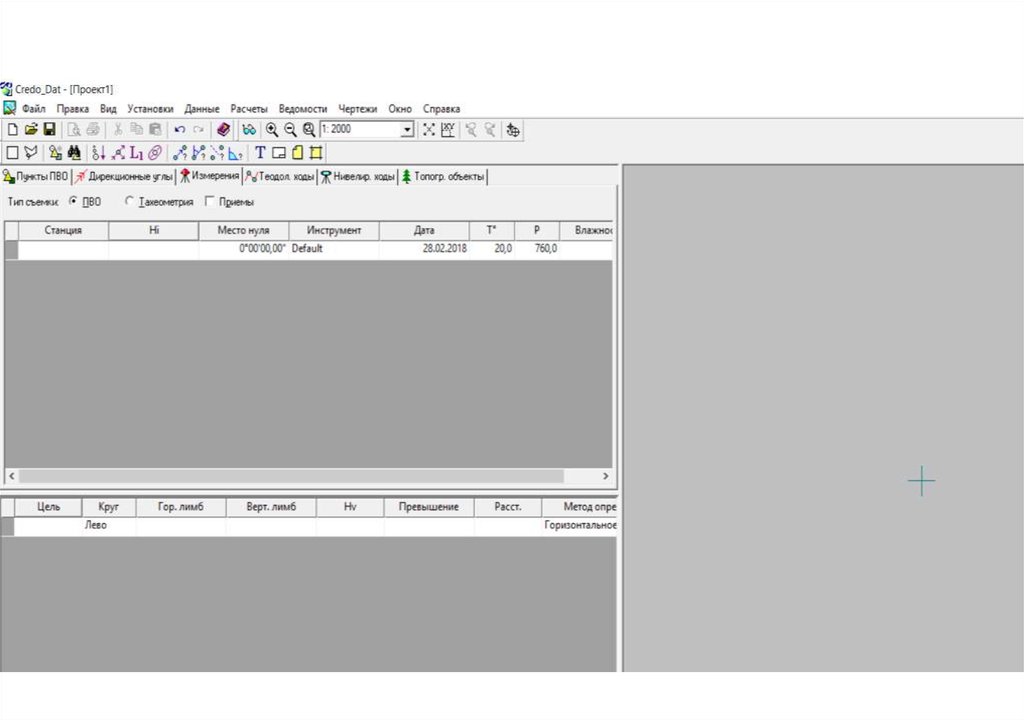Save the project with the floppy icon

tap(49, 130)
